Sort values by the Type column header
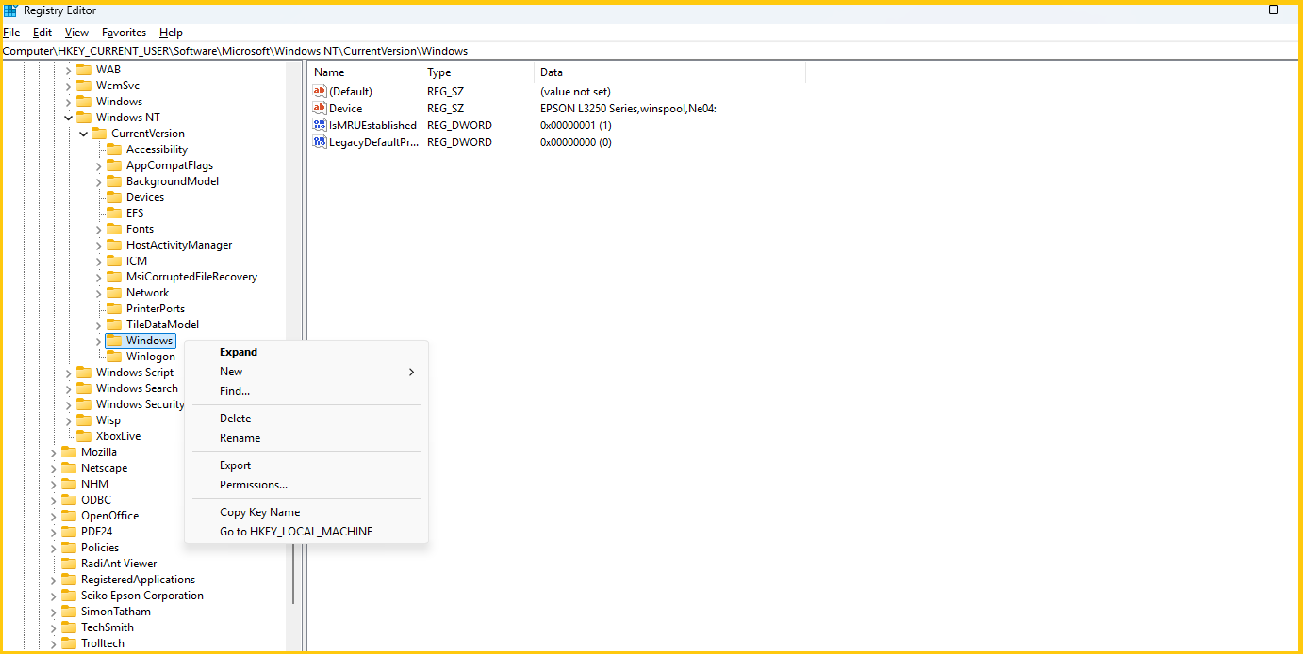 tap(440, 72)
